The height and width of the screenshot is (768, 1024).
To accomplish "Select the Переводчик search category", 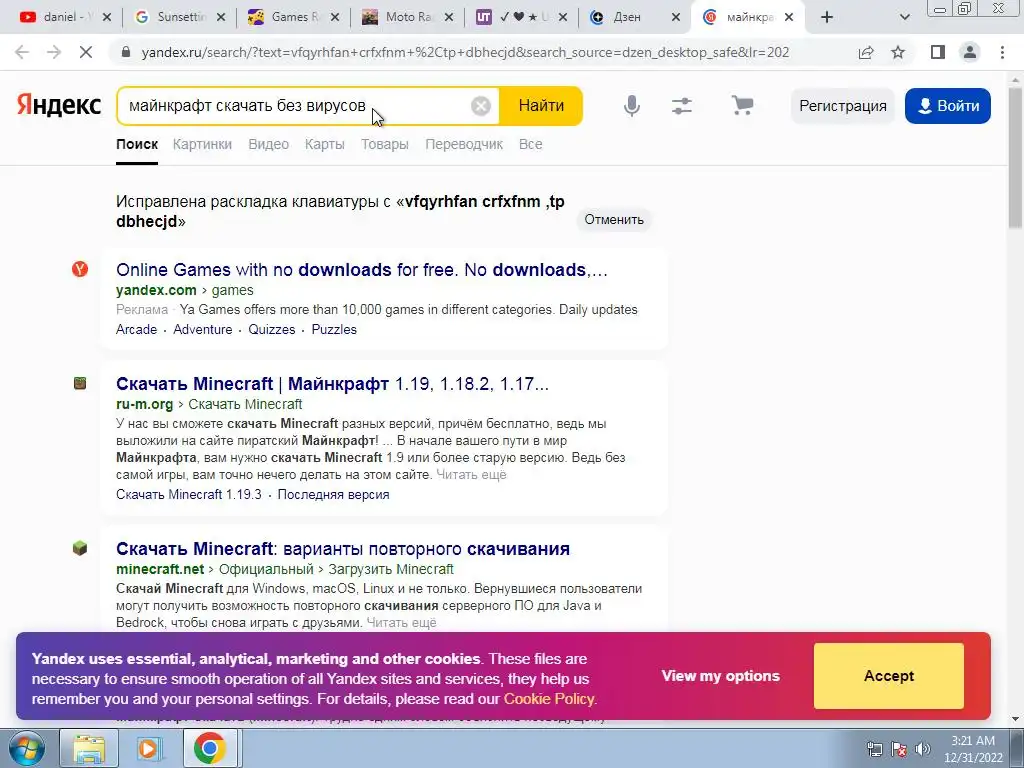I will (x=464, y=144).
